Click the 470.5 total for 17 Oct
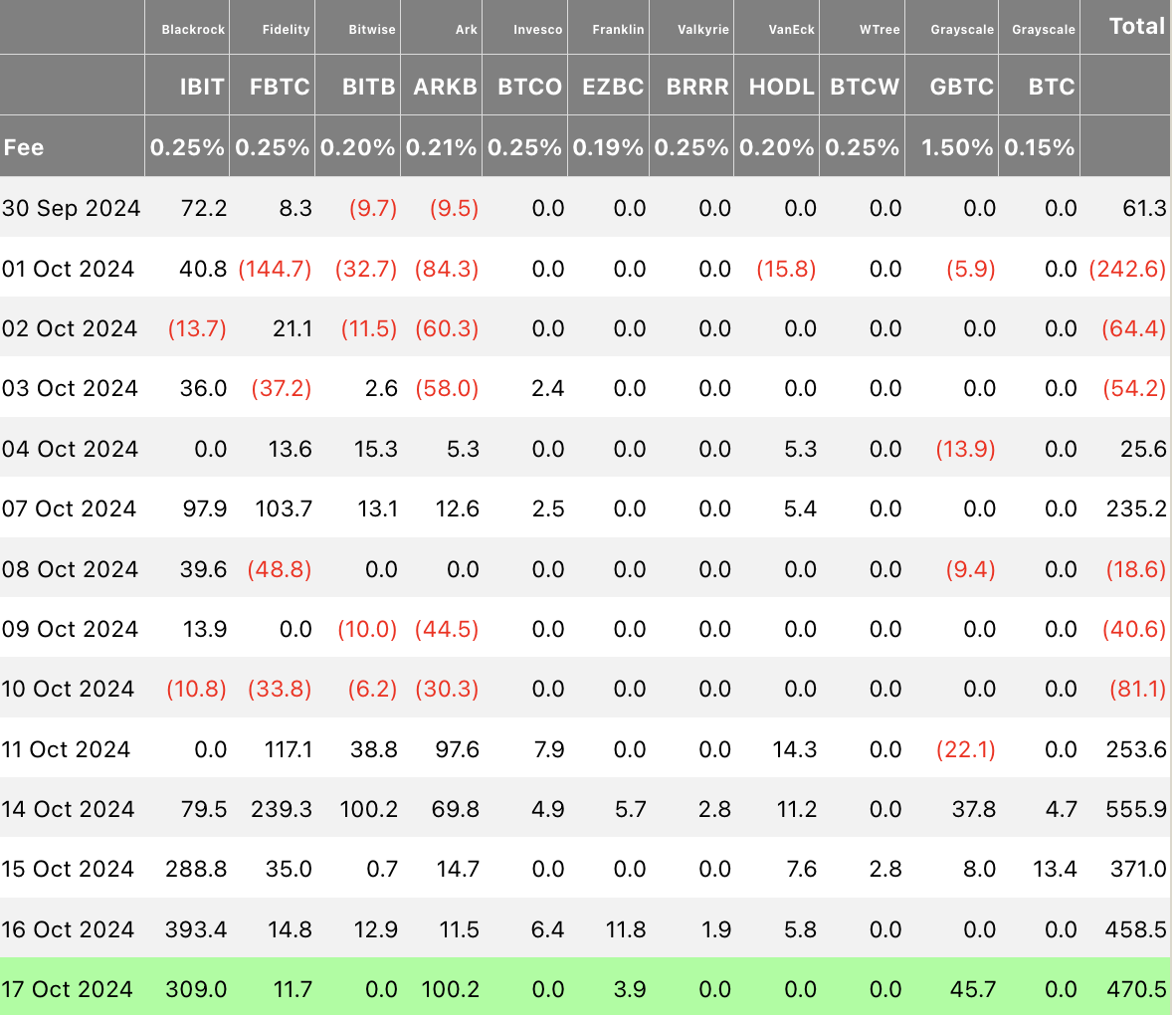 [x=1135, y=989]
